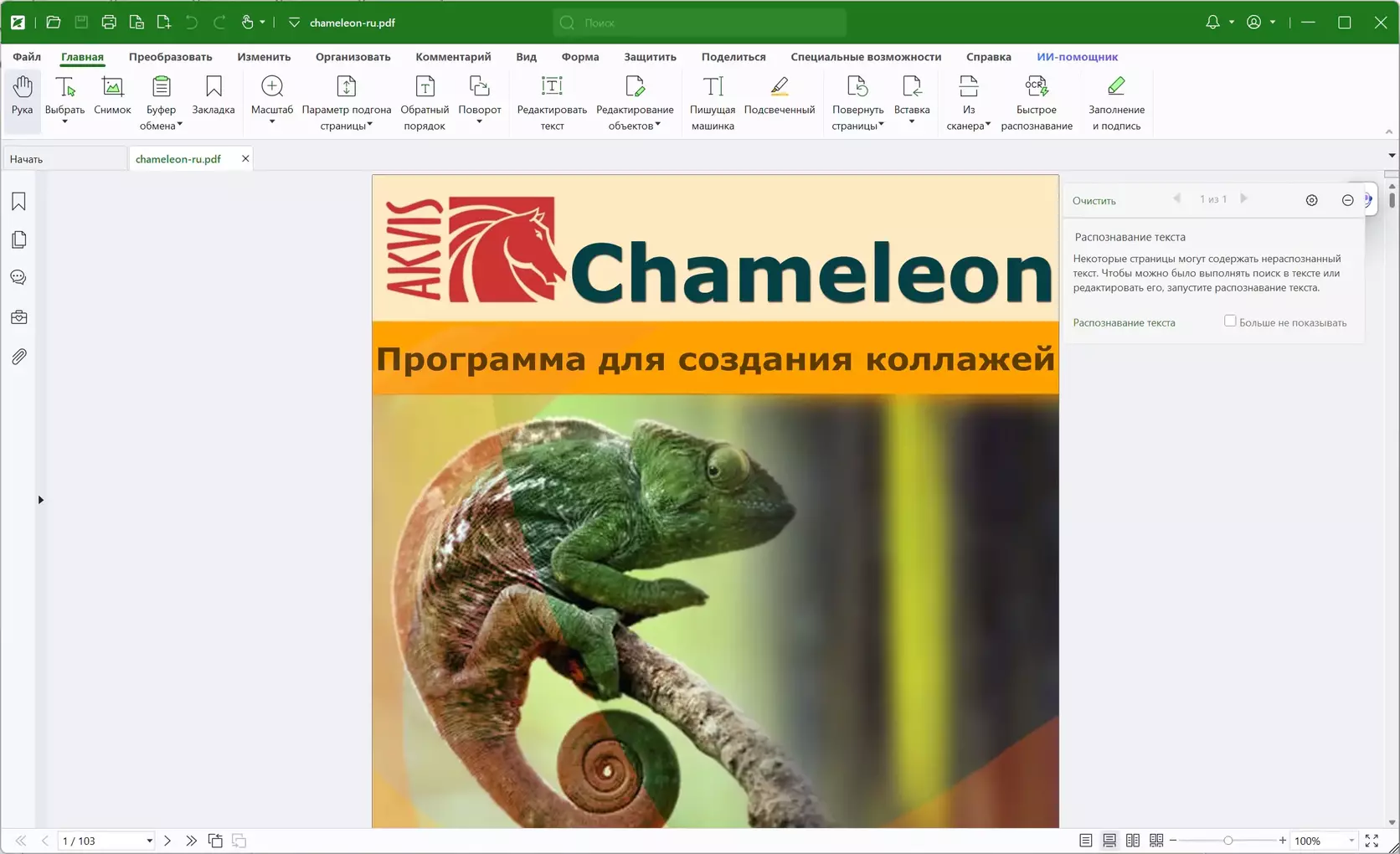Open the attachments paperclip panel
This screenshot has height=854, width=1400.
pyautogui.click(x=18, y=357)
